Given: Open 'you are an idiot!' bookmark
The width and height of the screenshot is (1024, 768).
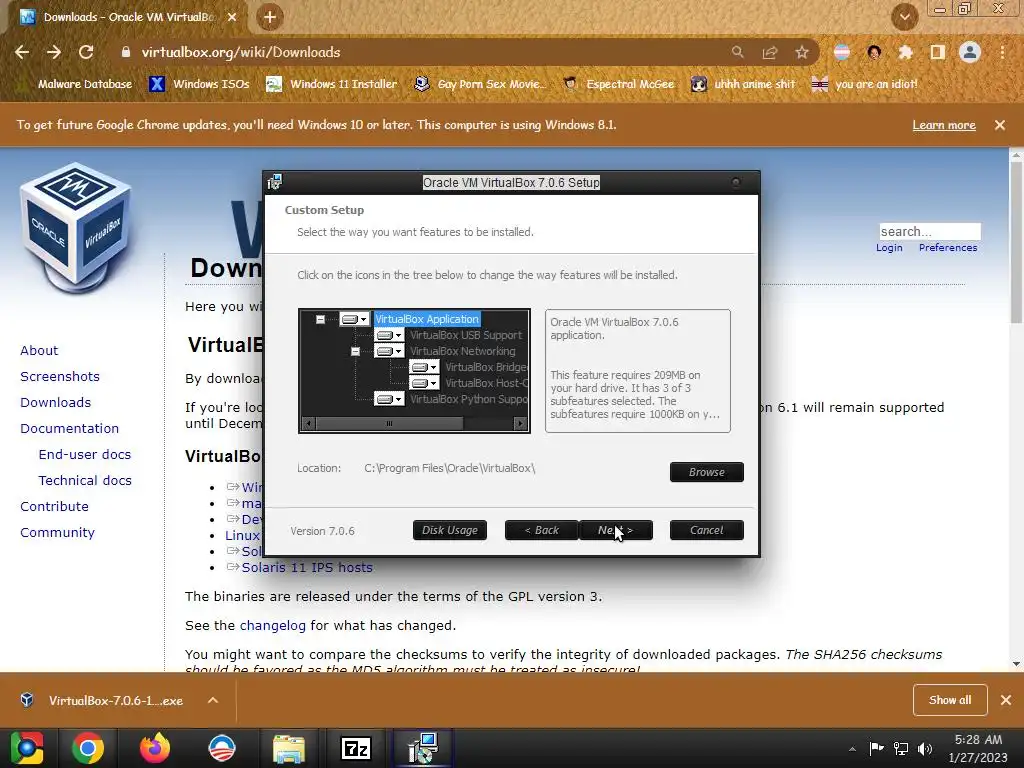Looking at the screenshot, I should coord(864,84).
